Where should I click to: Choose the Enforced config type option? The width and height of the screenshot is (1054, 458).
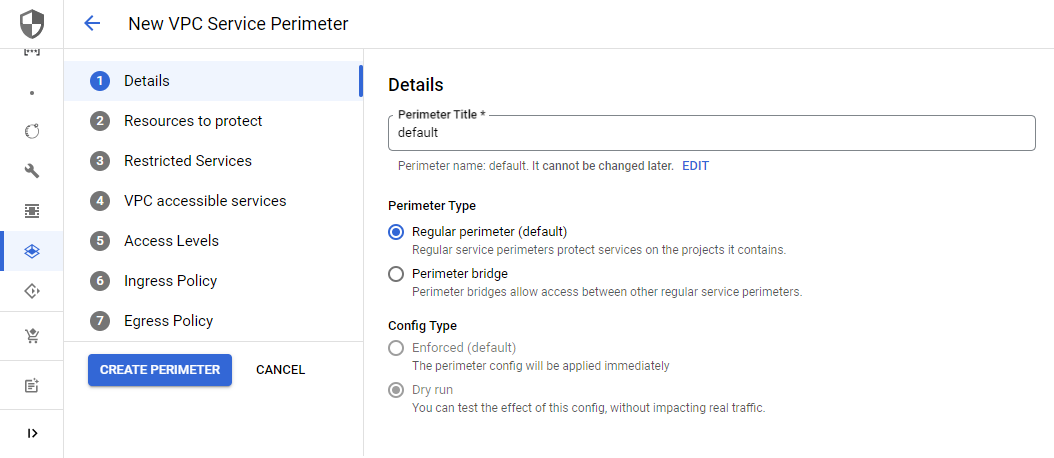point(396,348)
